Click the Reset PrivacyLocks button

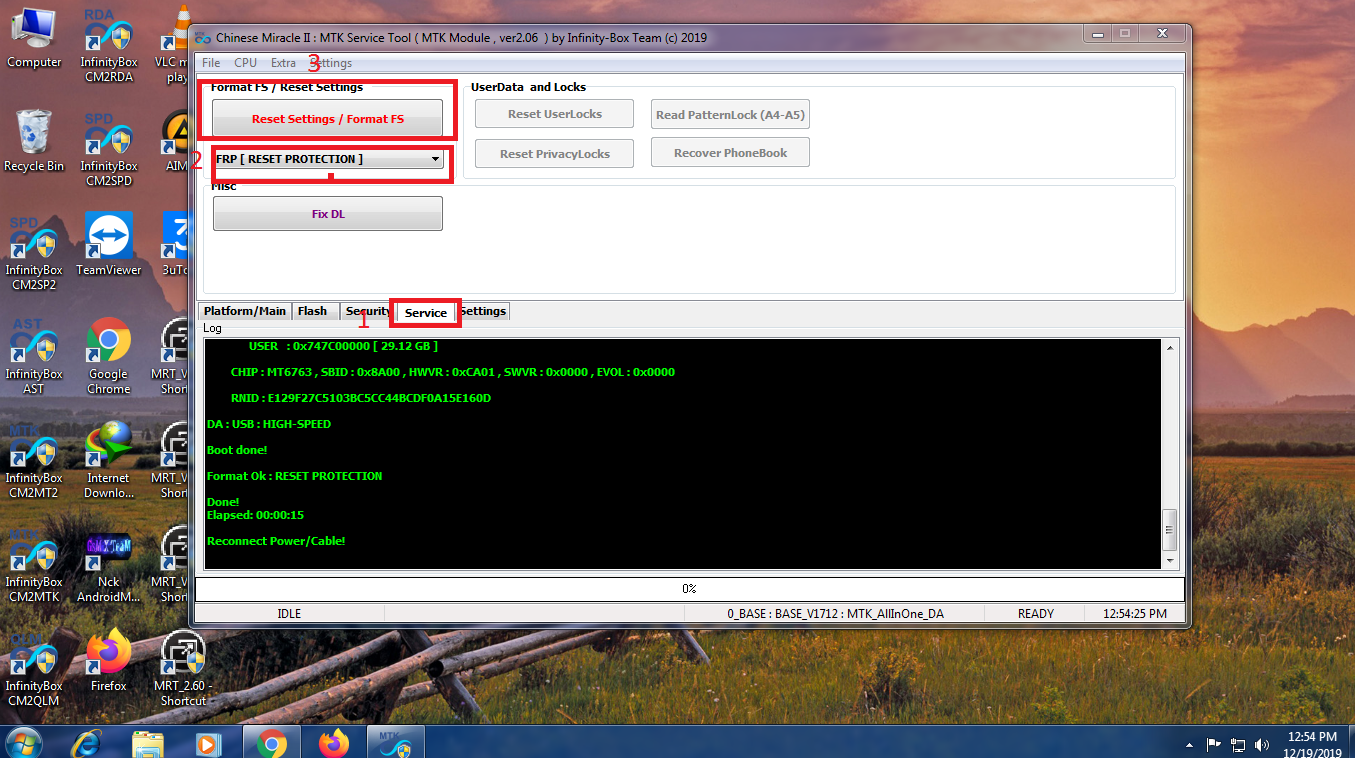(554, 154)
